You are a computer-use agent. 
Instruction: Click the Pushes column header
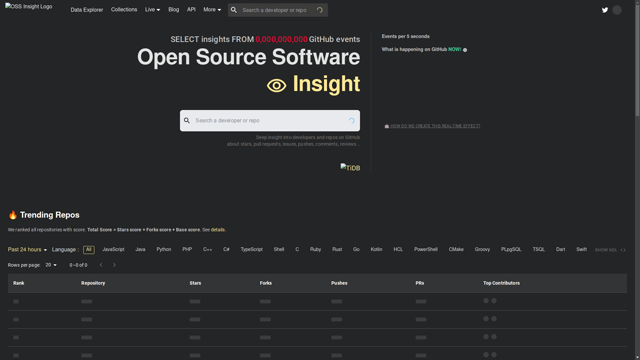coord(339,283)
